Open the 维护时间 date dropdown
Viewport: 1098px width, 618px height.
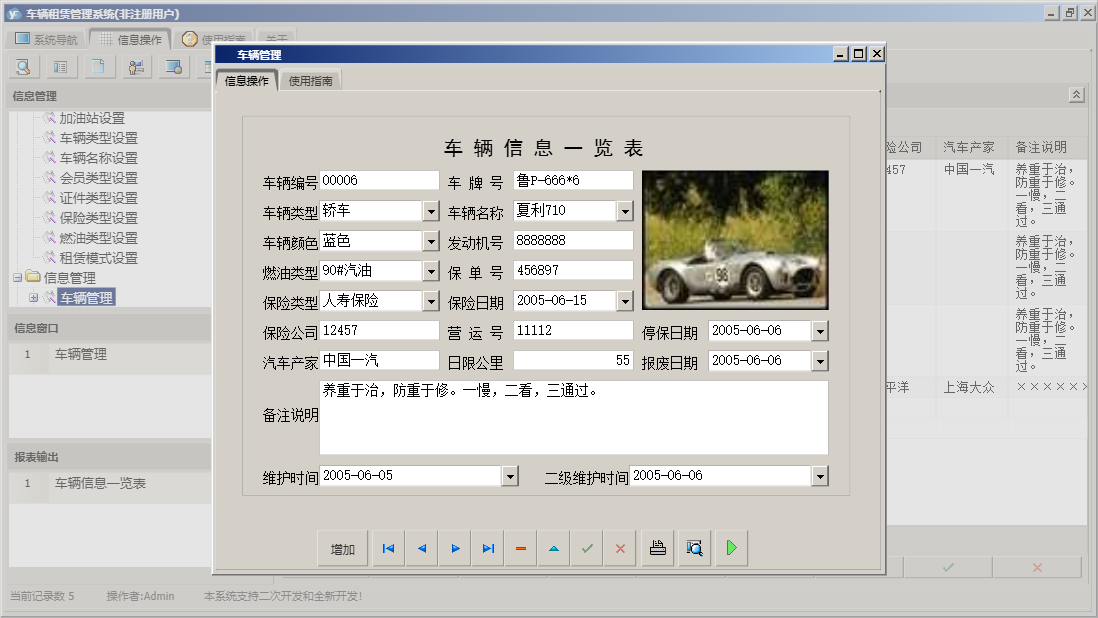coord(511,476)
